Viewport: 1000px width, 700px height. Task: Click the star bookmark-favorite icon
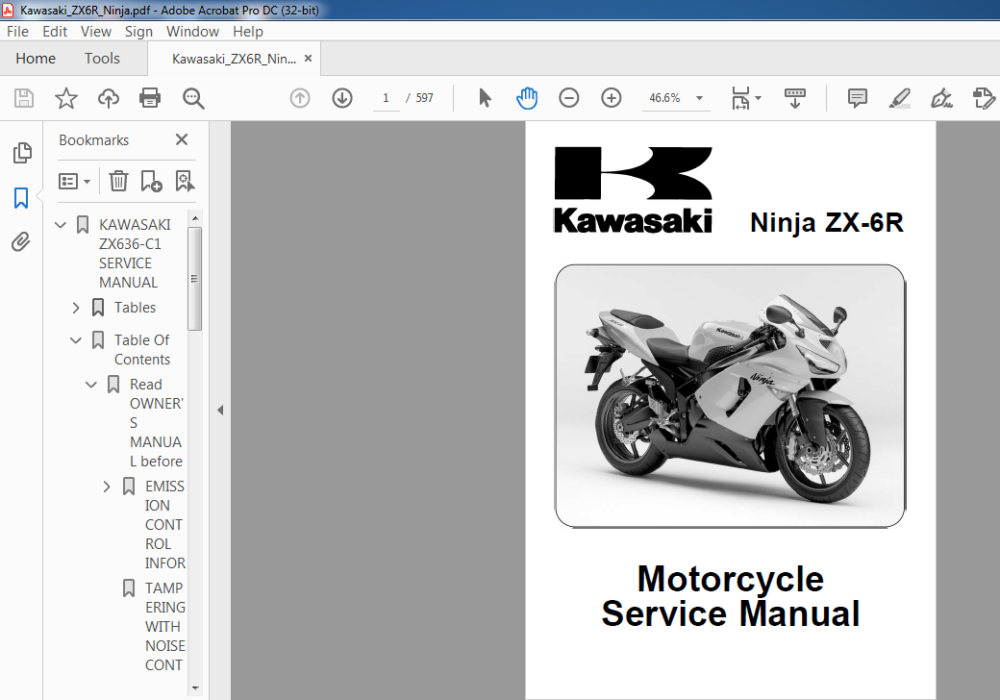coord(66,98)
